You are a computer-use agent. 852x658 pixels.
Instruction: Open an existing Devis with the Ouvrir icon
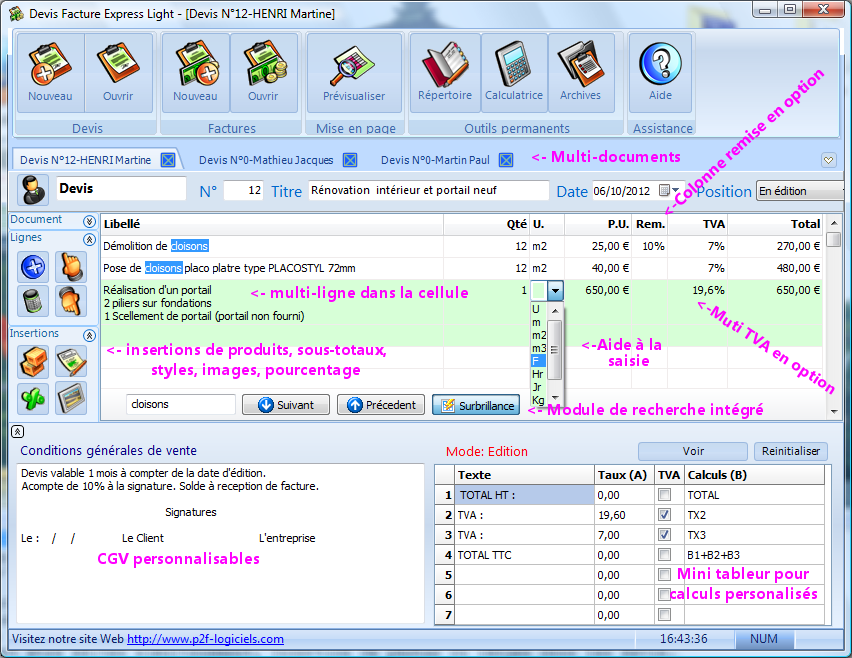118,72
